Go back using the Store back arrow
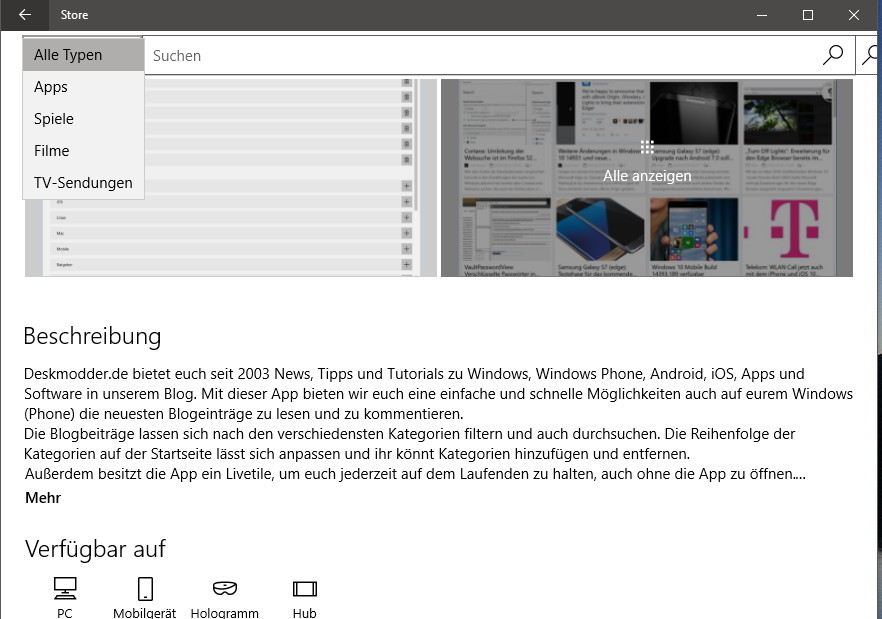The image size is (882, 619). (25, 15)
